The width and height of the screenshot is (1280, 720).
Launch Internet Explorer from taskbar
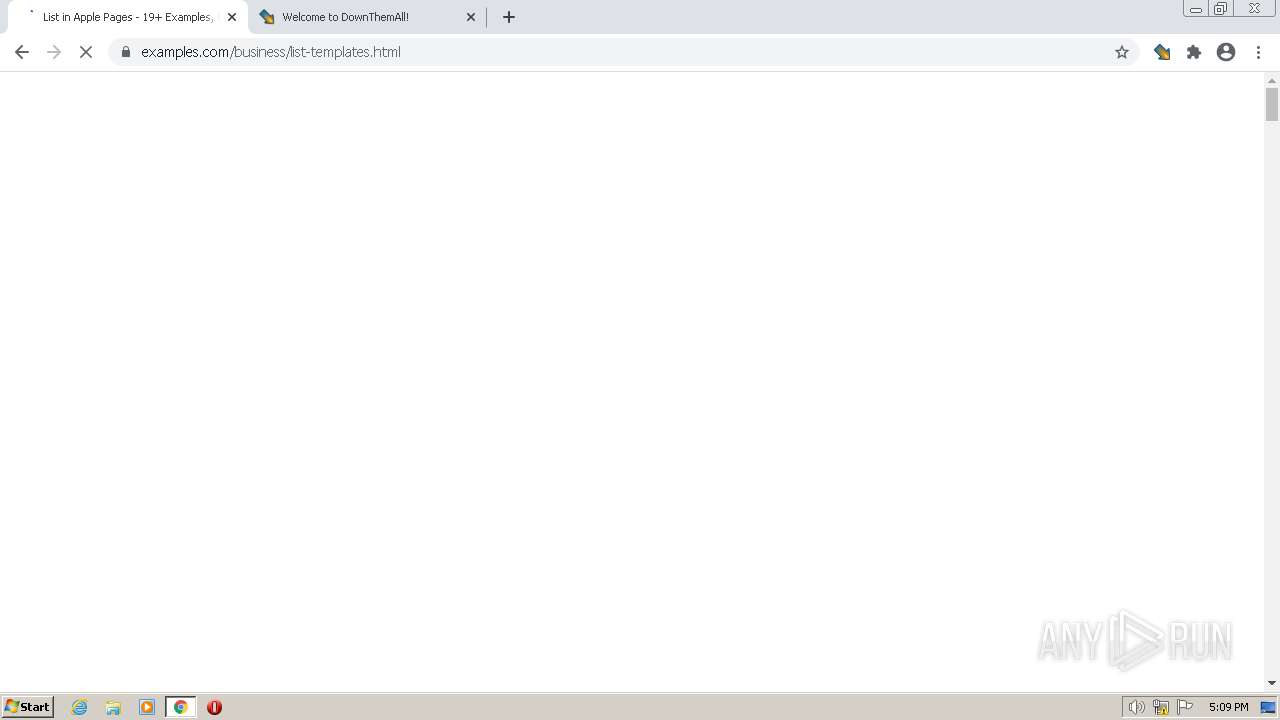tap(80, 707)
